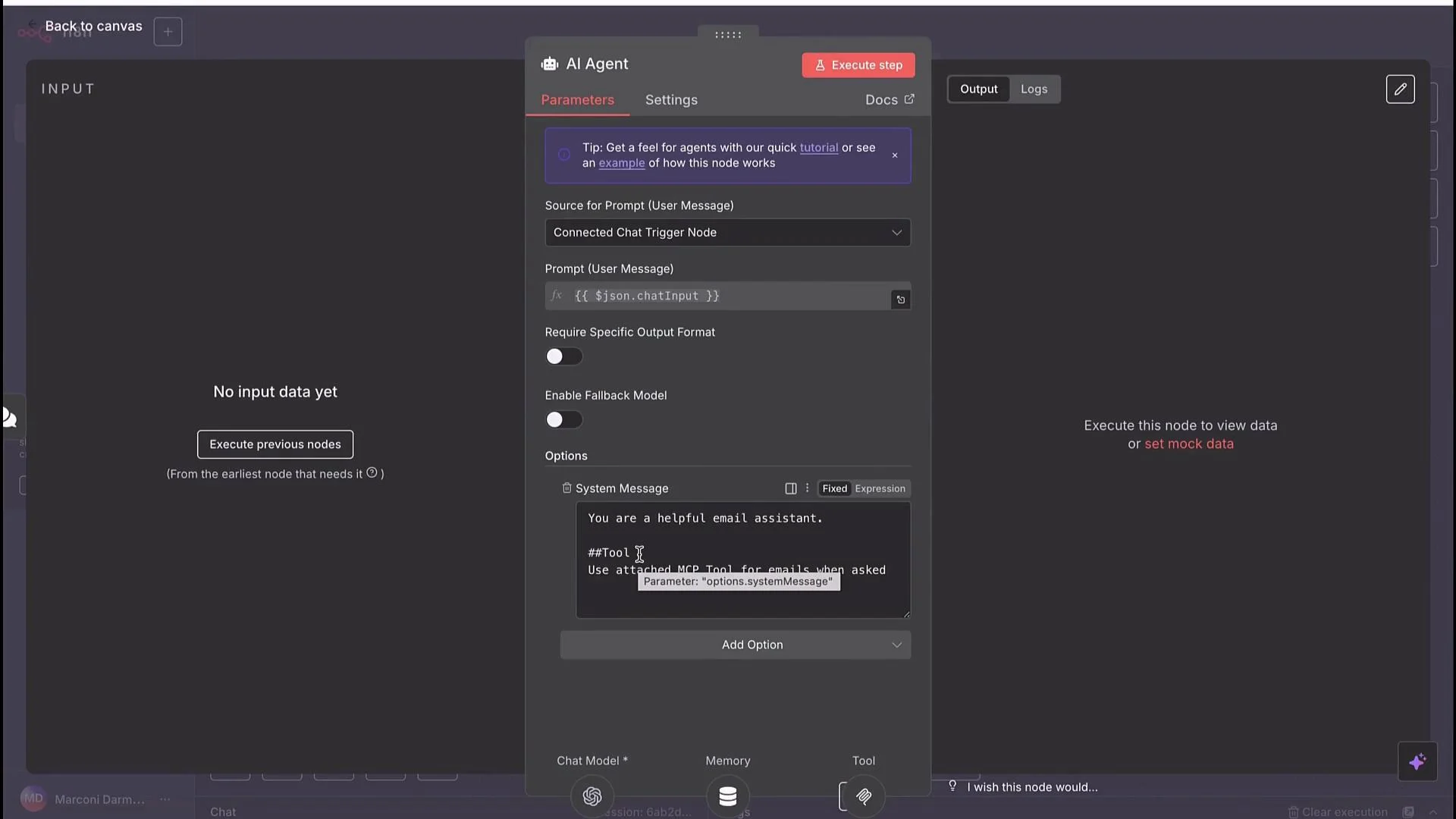Click the fx expression icon
Viewport: 1456px width, 819px height.
point(557,296)
